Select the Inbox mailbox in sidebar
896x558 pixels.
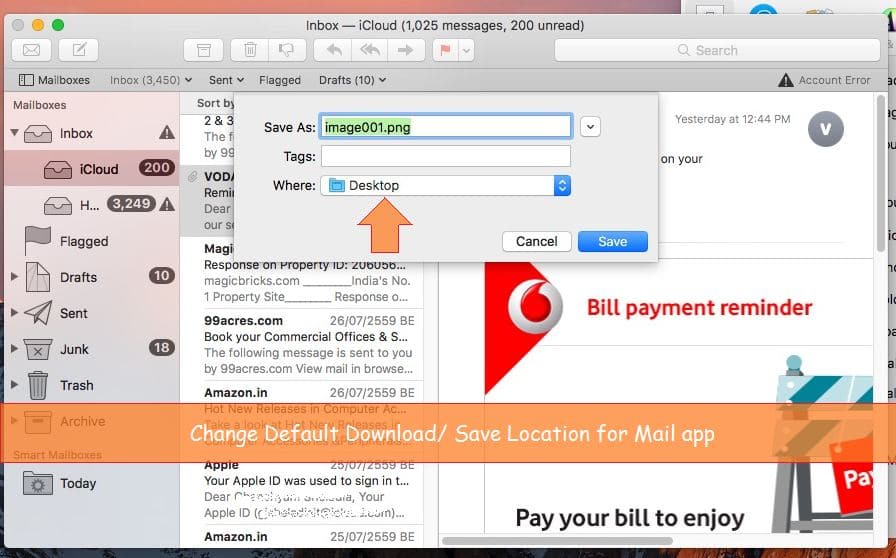pos(76,133)
